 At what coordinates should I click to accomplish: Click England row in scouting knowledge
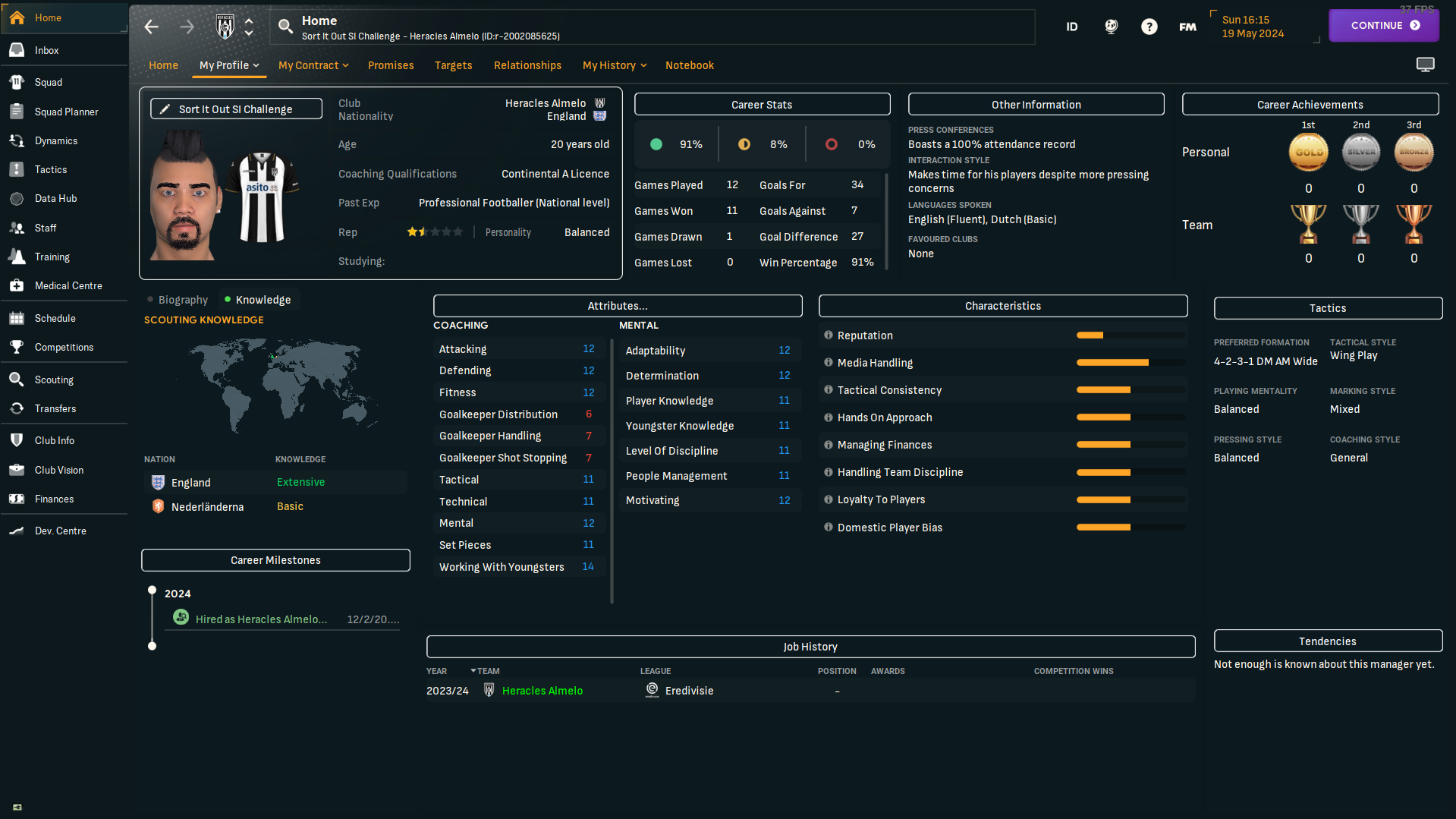(x=275, y=482)
